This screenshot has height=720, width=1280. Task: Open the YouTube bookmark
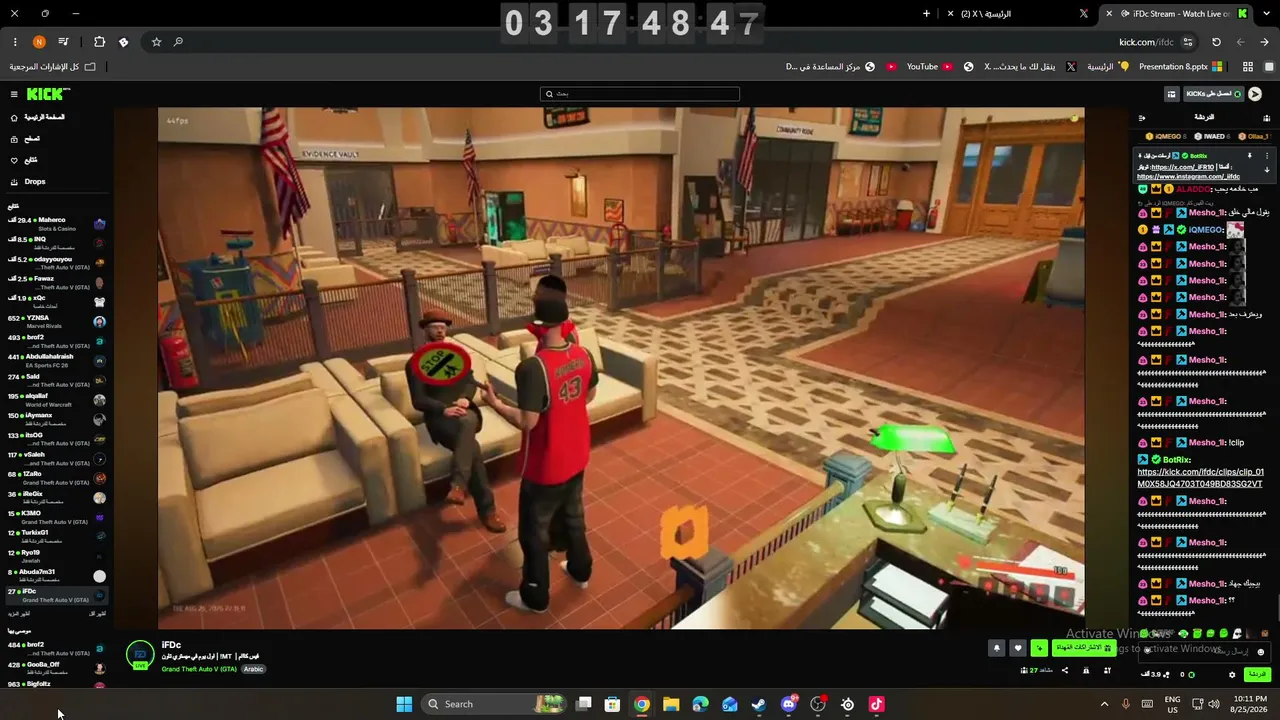pos(930,67)
